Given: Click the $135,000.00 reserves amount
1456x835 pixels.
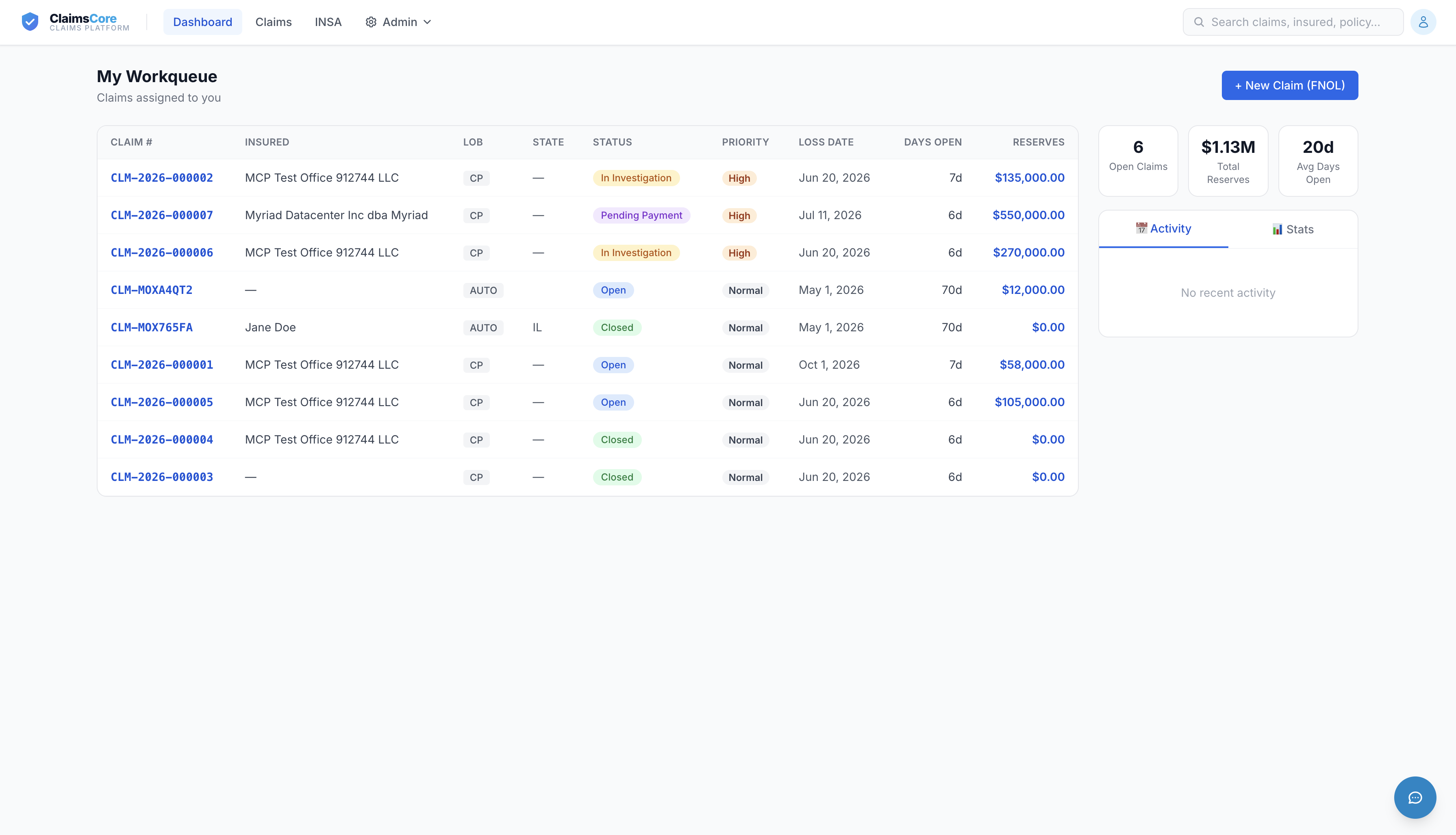Looking at the screenshot, I should [1030, 178].
